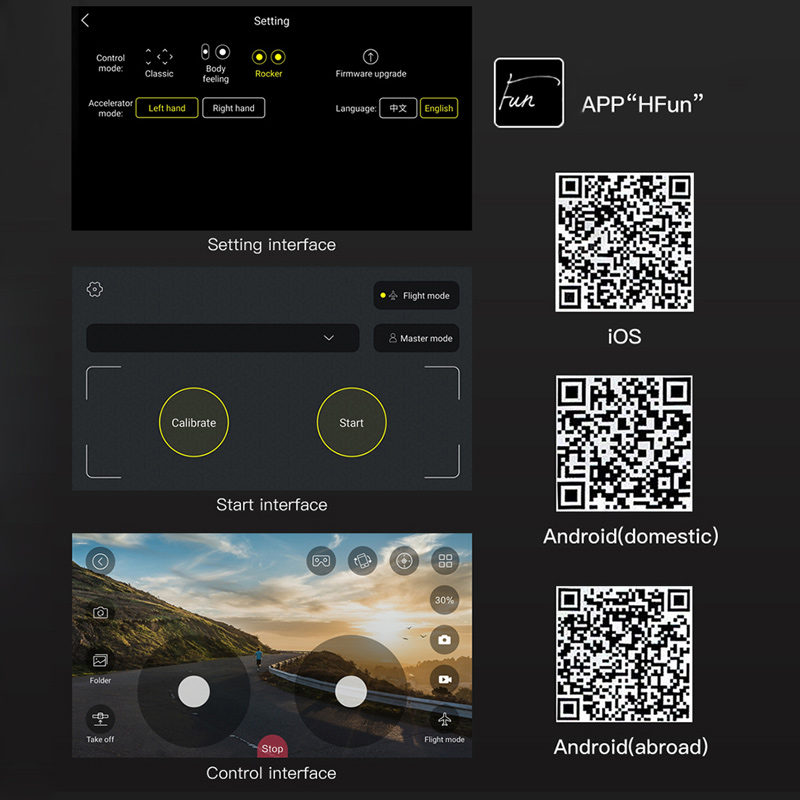The width and height of the screenshot is (800, 800).
Task: Tap Flight mode airplane icon in Control interface
Action: click(x=444, y=719)
